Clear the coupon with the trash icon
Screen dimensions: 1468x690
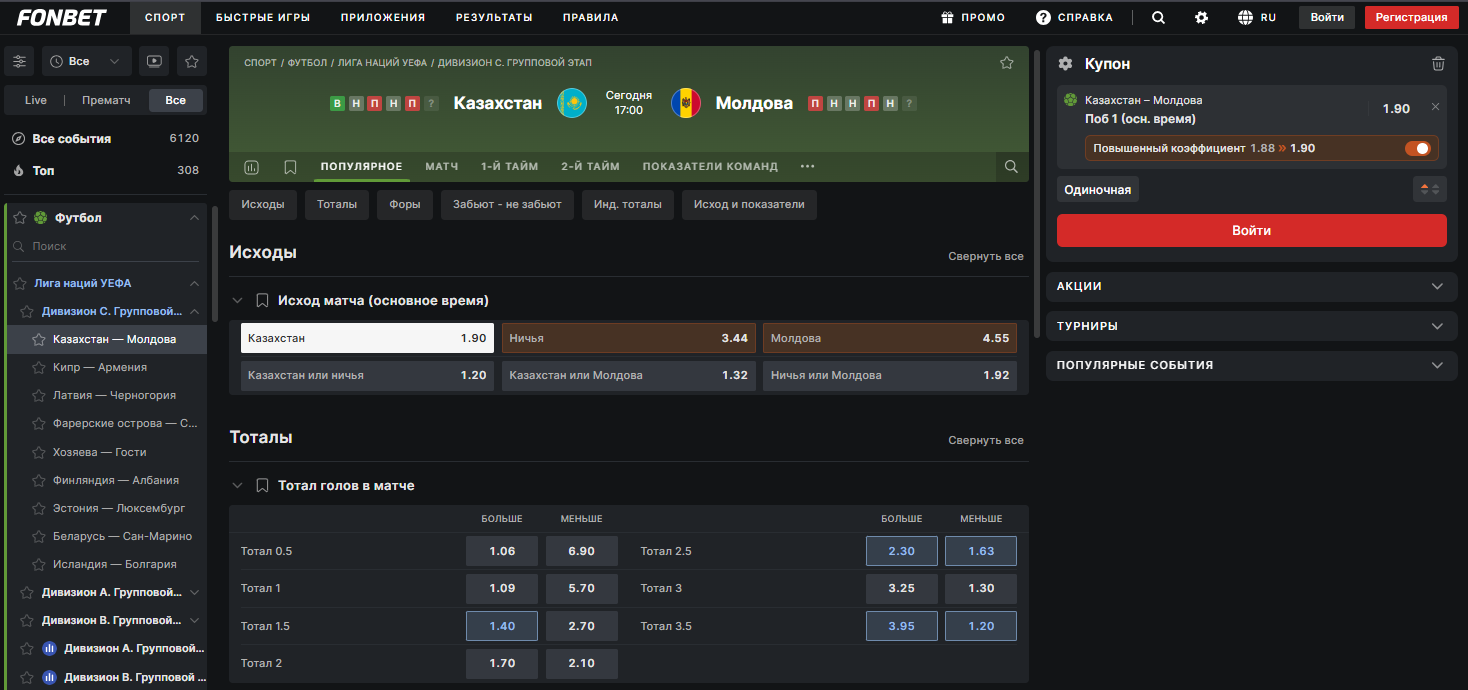click(x=1438, y=63)
